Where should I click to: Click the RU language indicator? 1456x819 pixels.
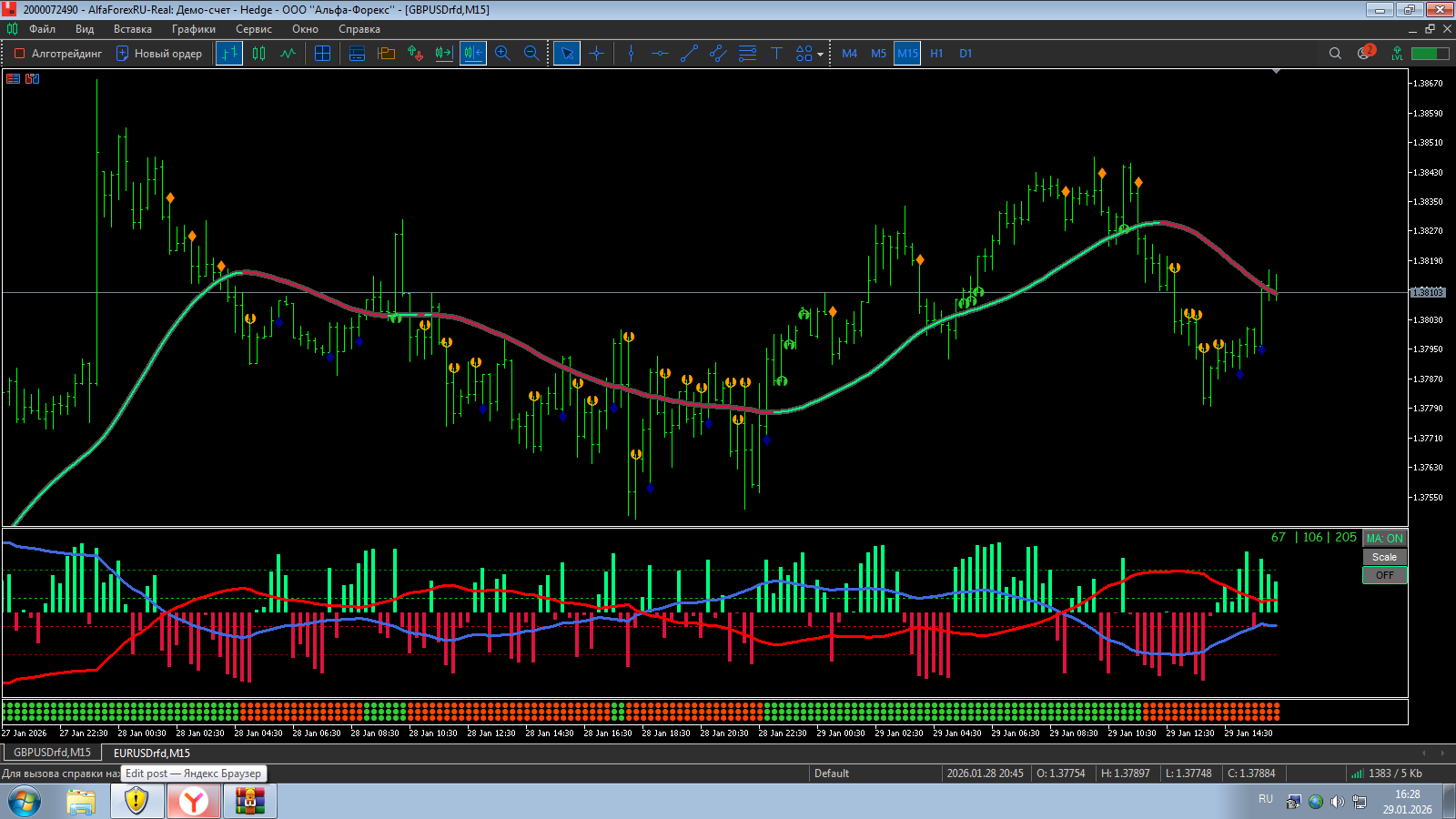click(1266, 799)
